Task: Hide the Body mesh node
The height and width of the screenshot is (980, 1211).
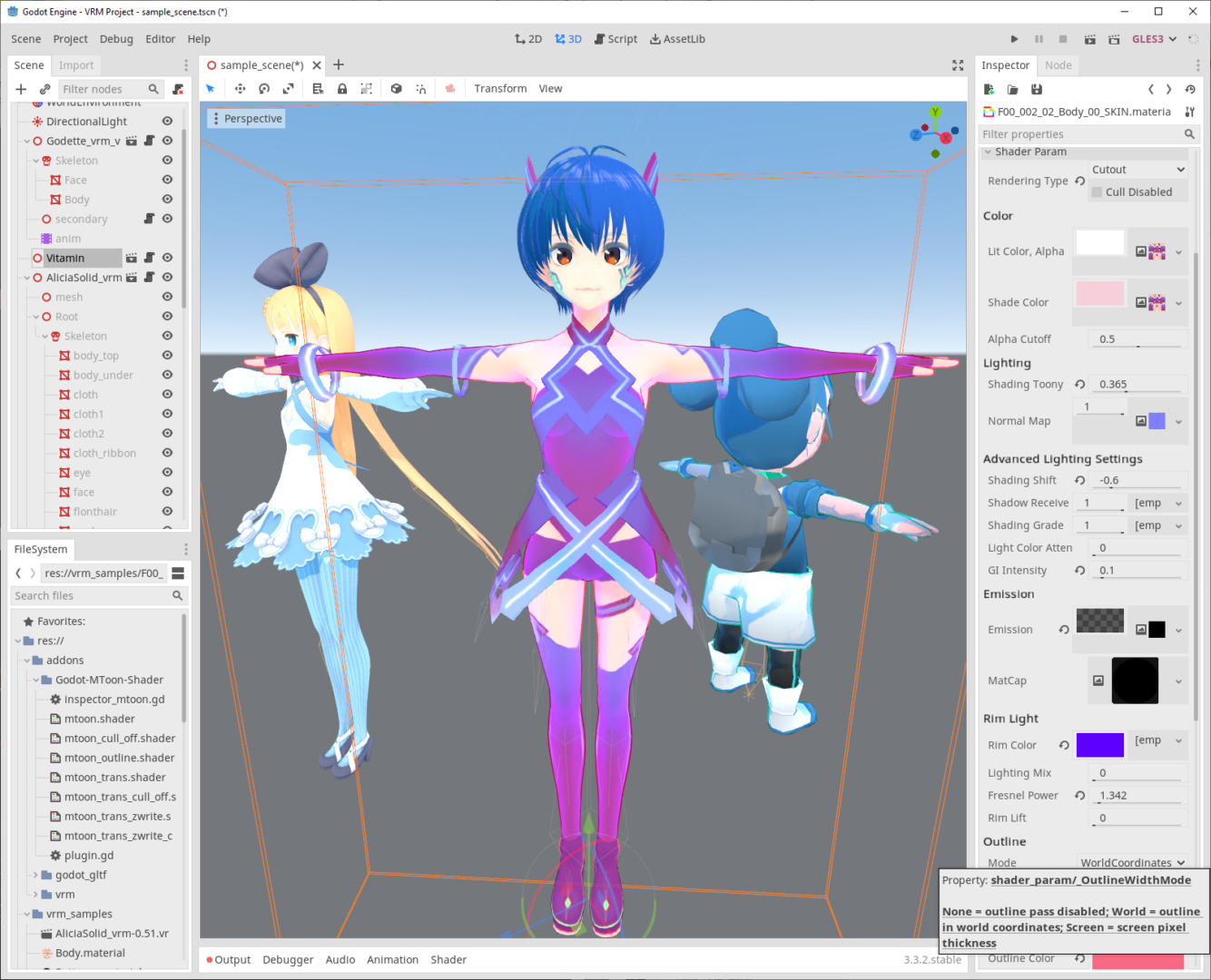Action: pos(167,199)
